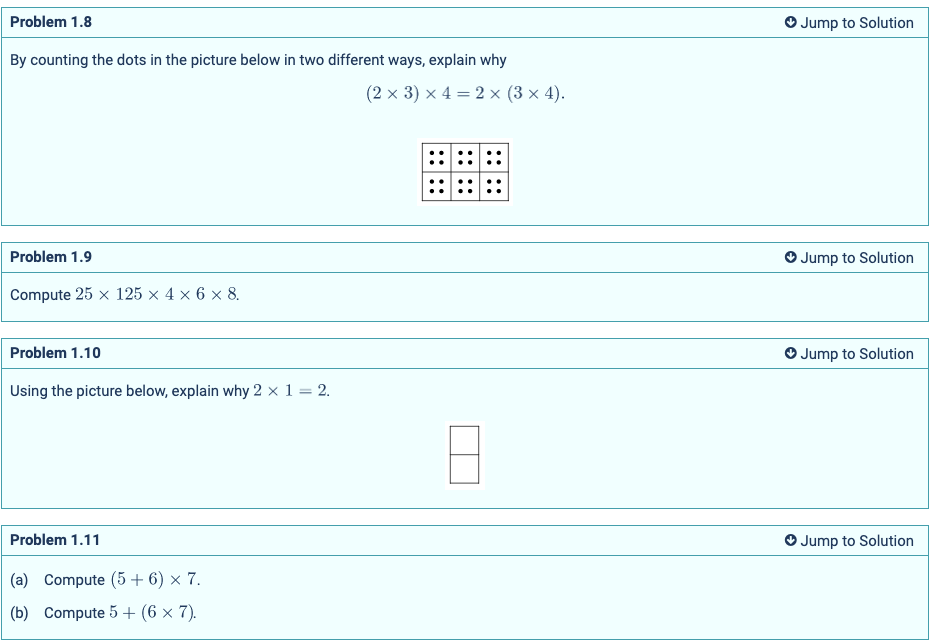Click the 25 × 125 × 4 × 6 × 8 expression
933x641 pixels.
[157, 295]
